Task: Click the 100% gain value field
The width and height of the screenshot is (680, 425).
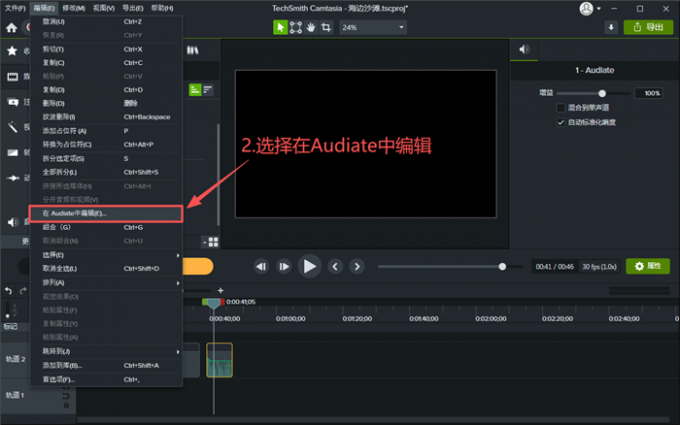Action: click(x=648, y=93)
